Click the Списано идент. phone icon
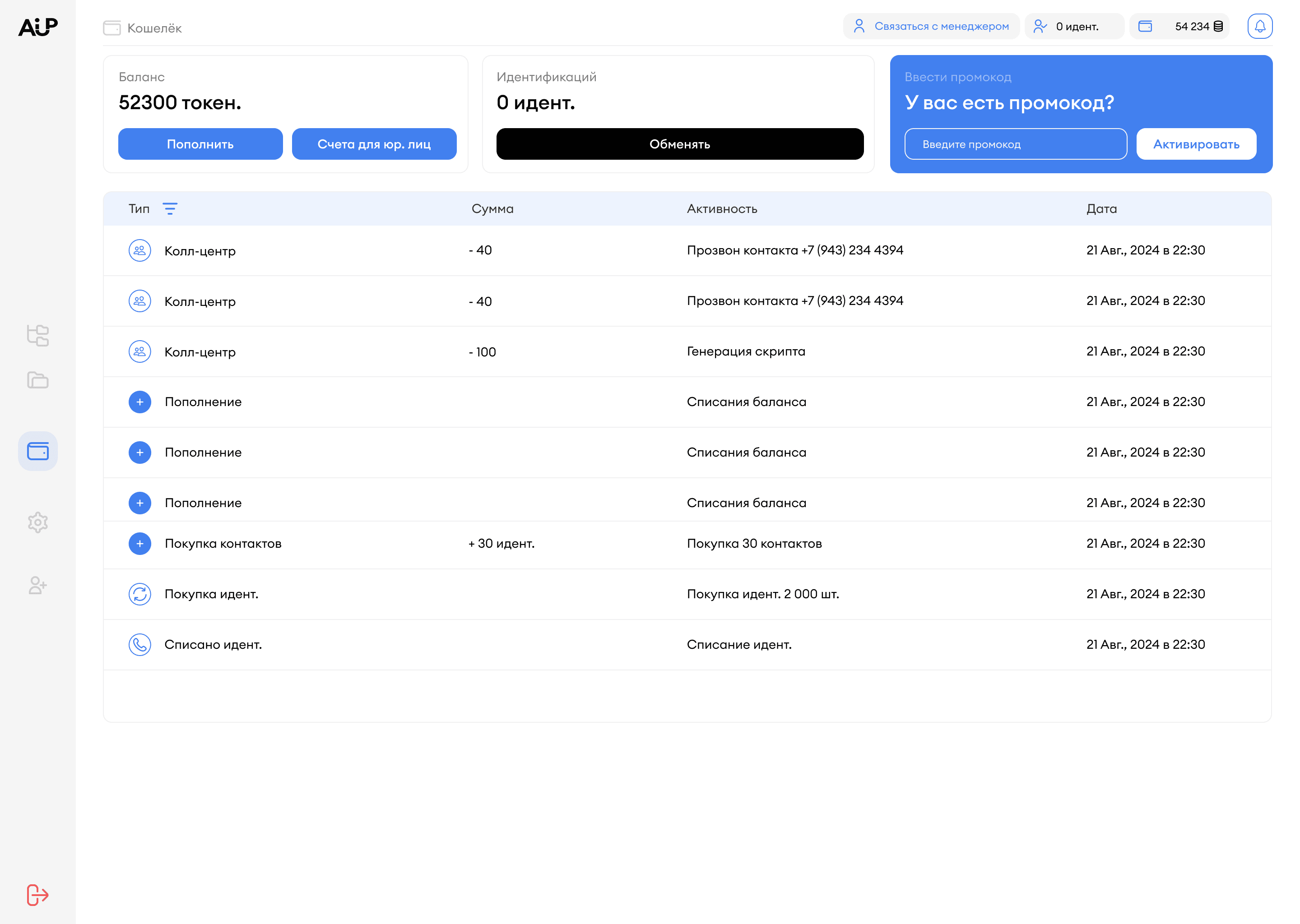The width and height of the screenshot is (1300, 924). [139, 645]
